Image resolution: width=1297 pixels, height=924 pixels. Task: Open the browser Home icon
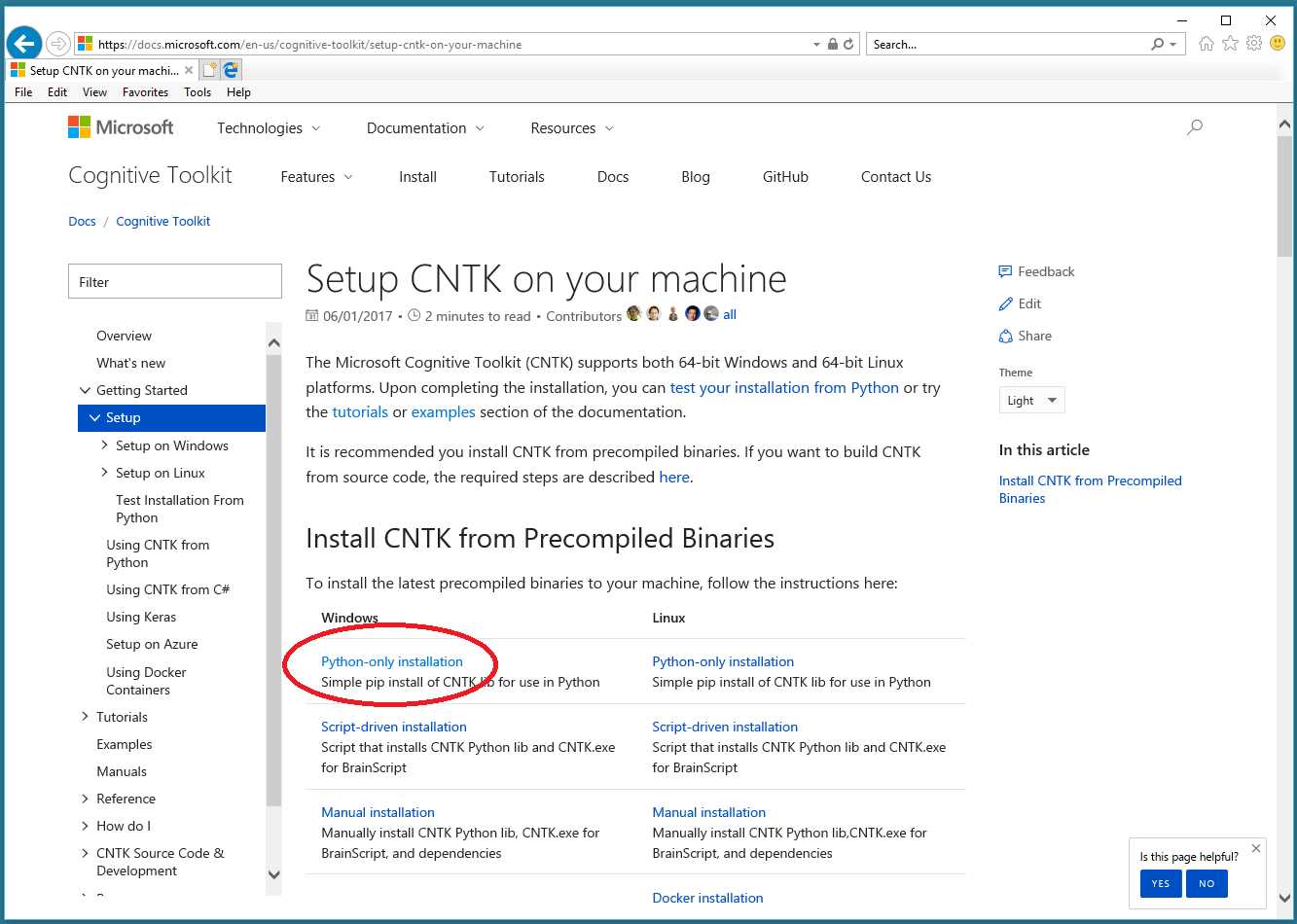(x=1207, y=44)
